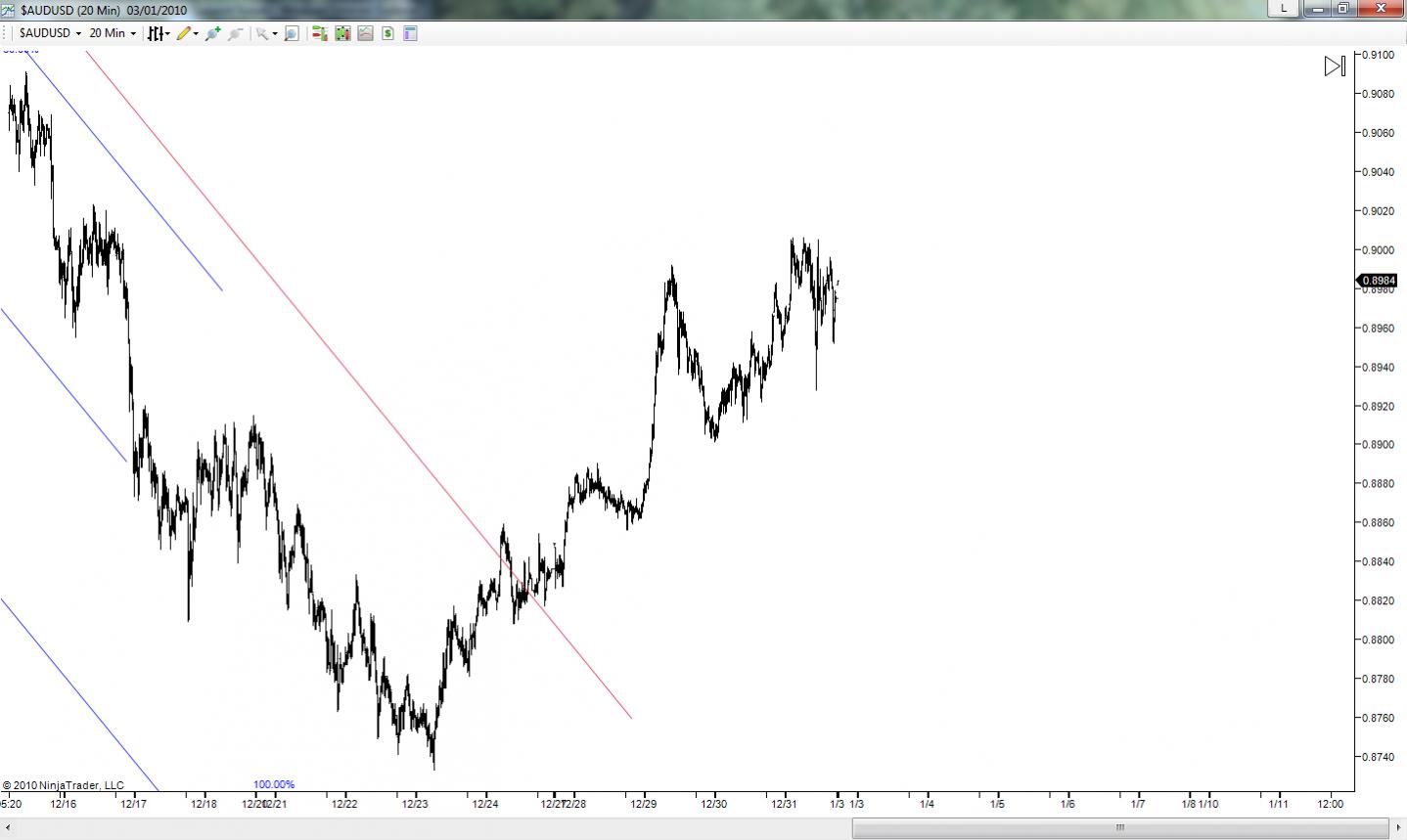Click the 12/23 date axis label
The width and height of the screenshot is (1407, 840).
tap(415, 804)
